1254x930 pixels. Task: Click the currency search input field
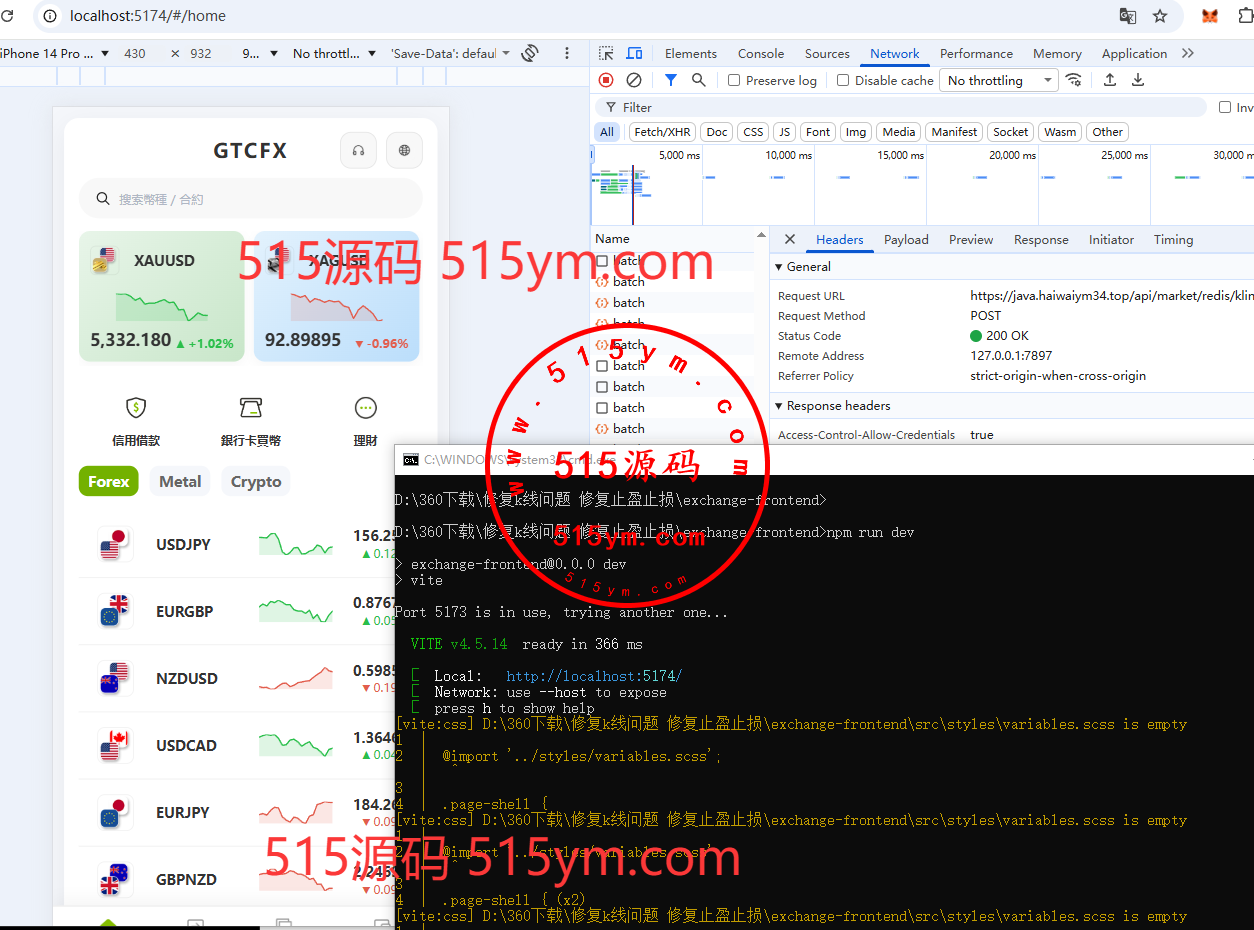point(250,199)
